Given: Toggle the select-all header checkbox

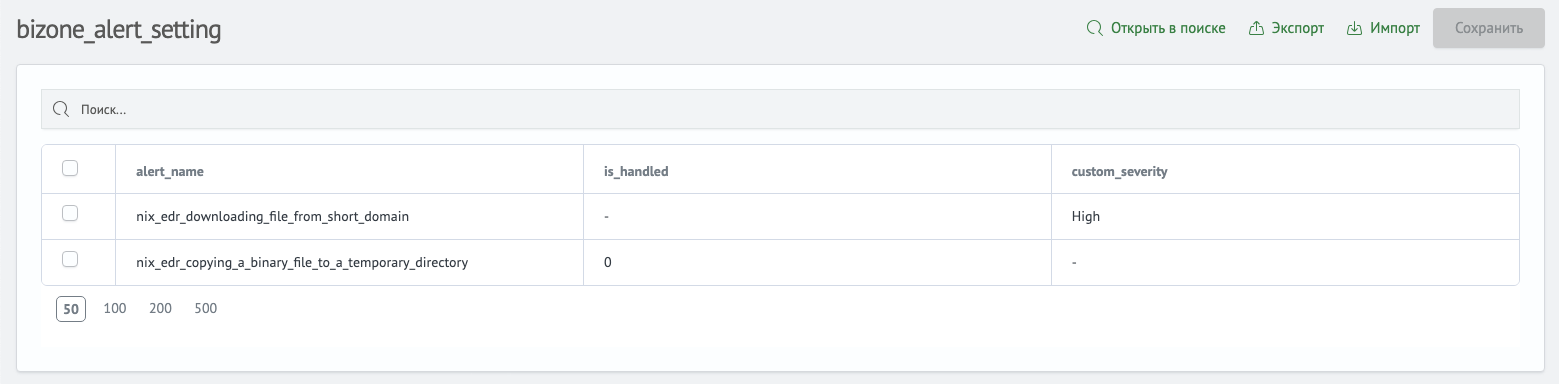Looking at the screenshot, I should [70, 169].
